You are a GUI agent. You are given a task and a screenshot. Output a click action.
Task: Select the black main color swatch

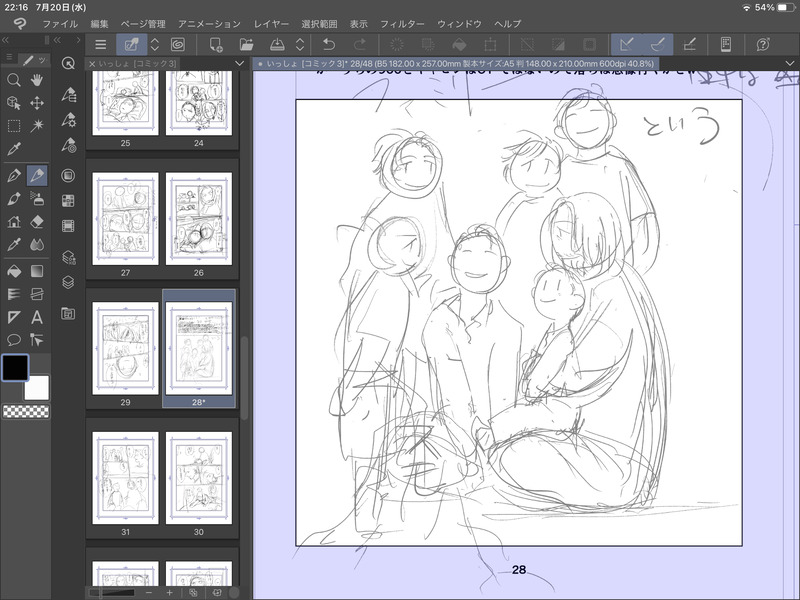pos(15,367)
